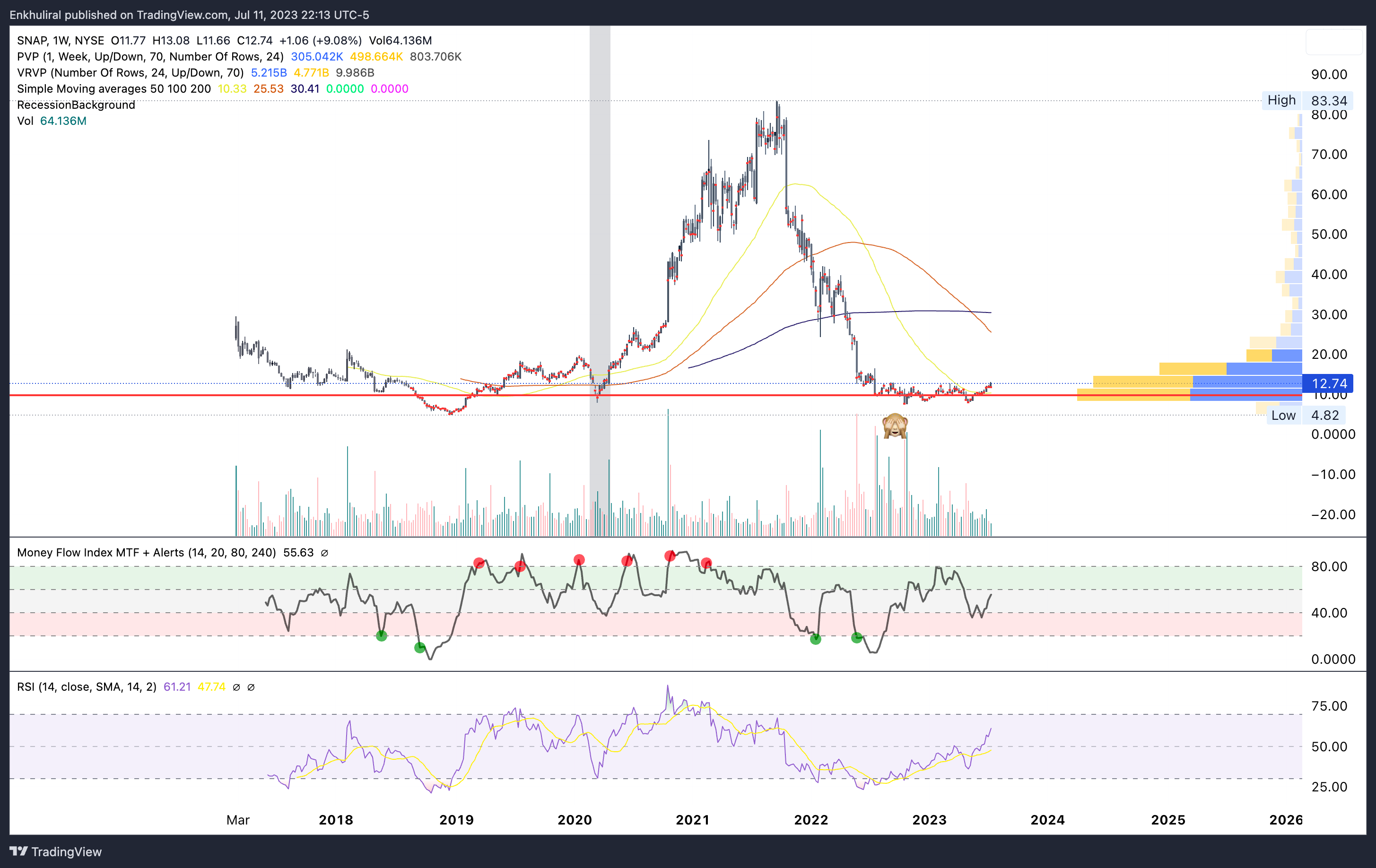Select the Vol 64.136M indicator legend
Image resolution: width=1376 pixels, height=868 pixels.
tap(52, 121)
